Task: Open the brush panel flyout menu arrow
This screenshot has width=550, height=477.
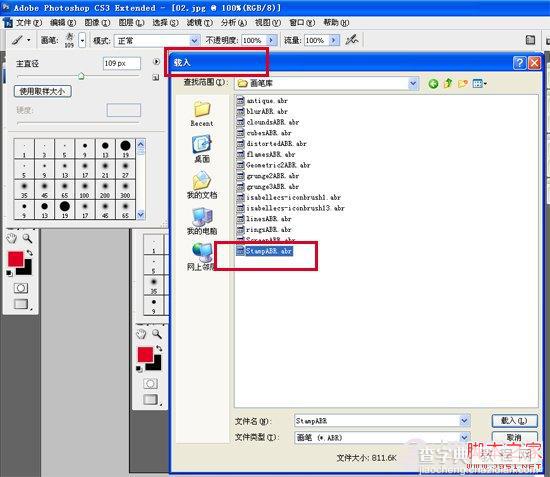Action: click(x=156, y=62)
